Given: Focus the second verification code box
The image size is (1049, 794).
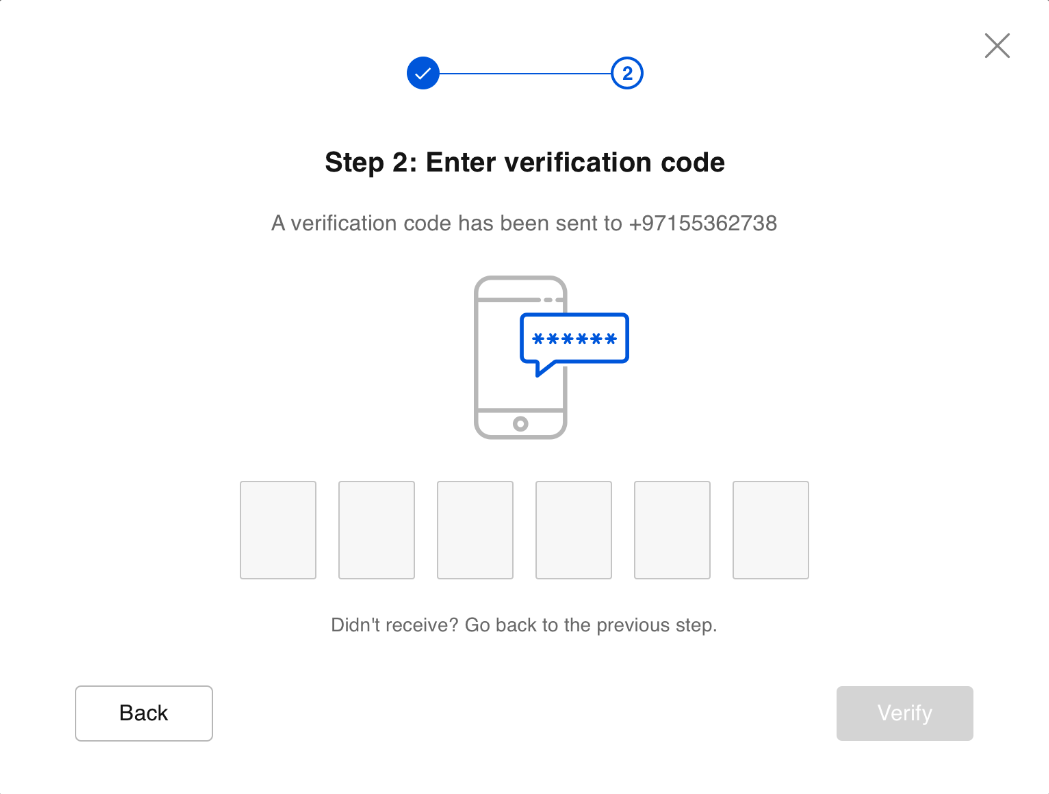Looking at the screenshot, I should pos(376,530).
